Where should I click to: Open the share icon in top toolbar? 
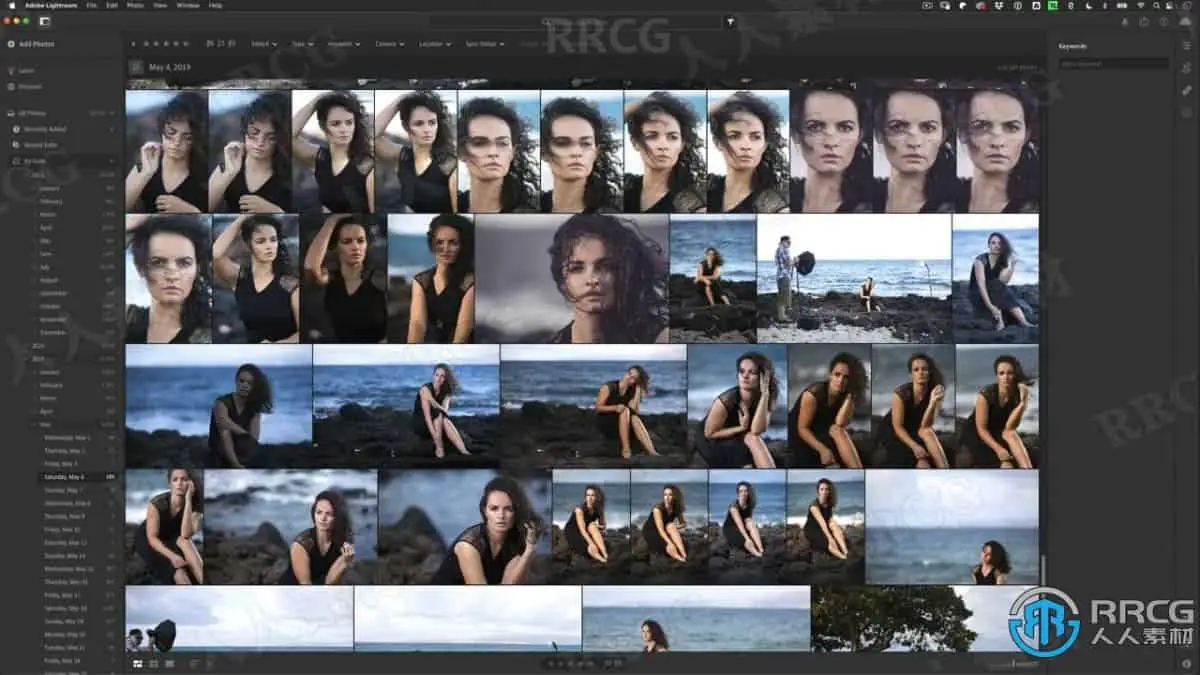(1144, 21)
